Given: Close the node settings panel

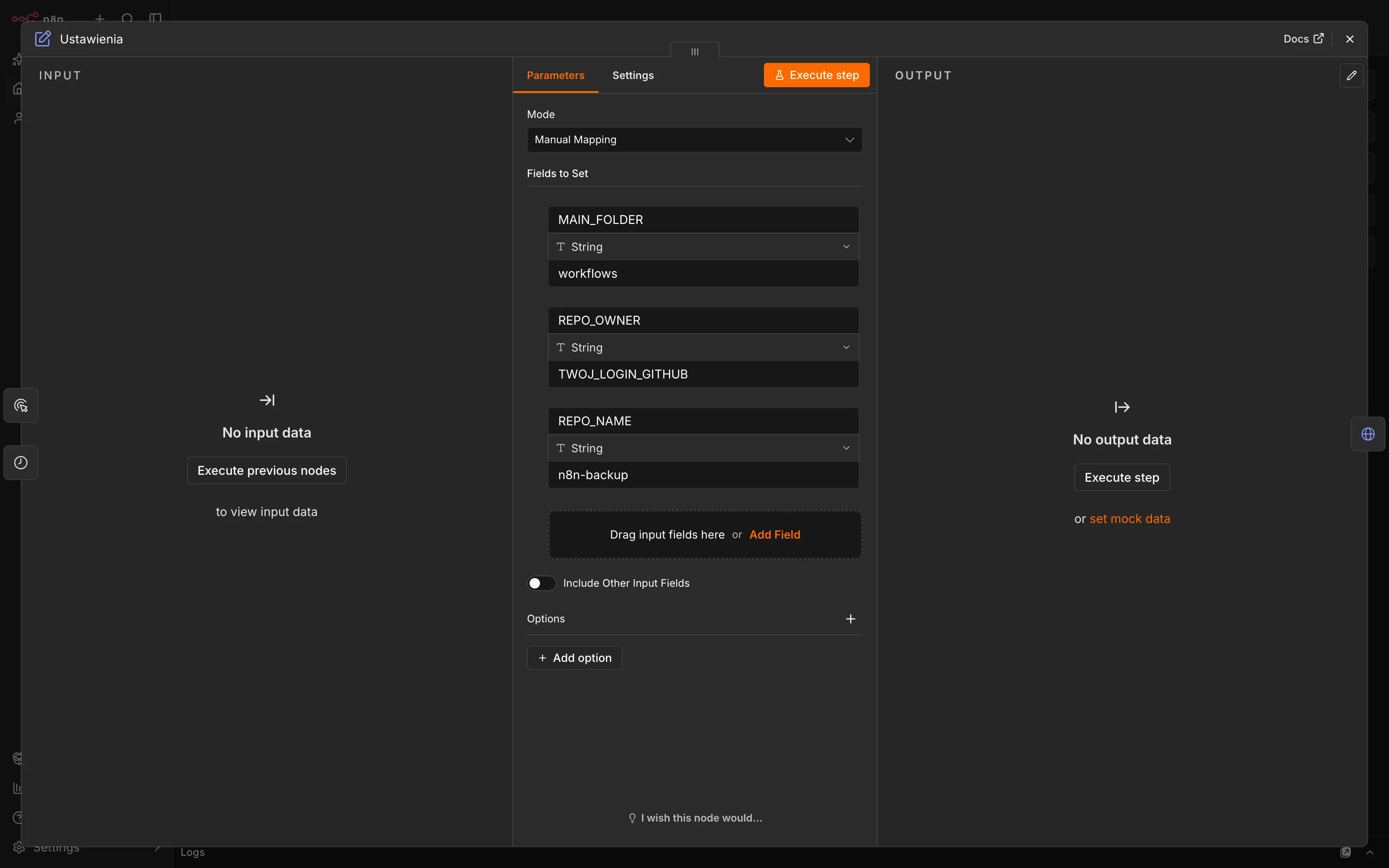Looking at the screenshot, I should pos(1350,39).
